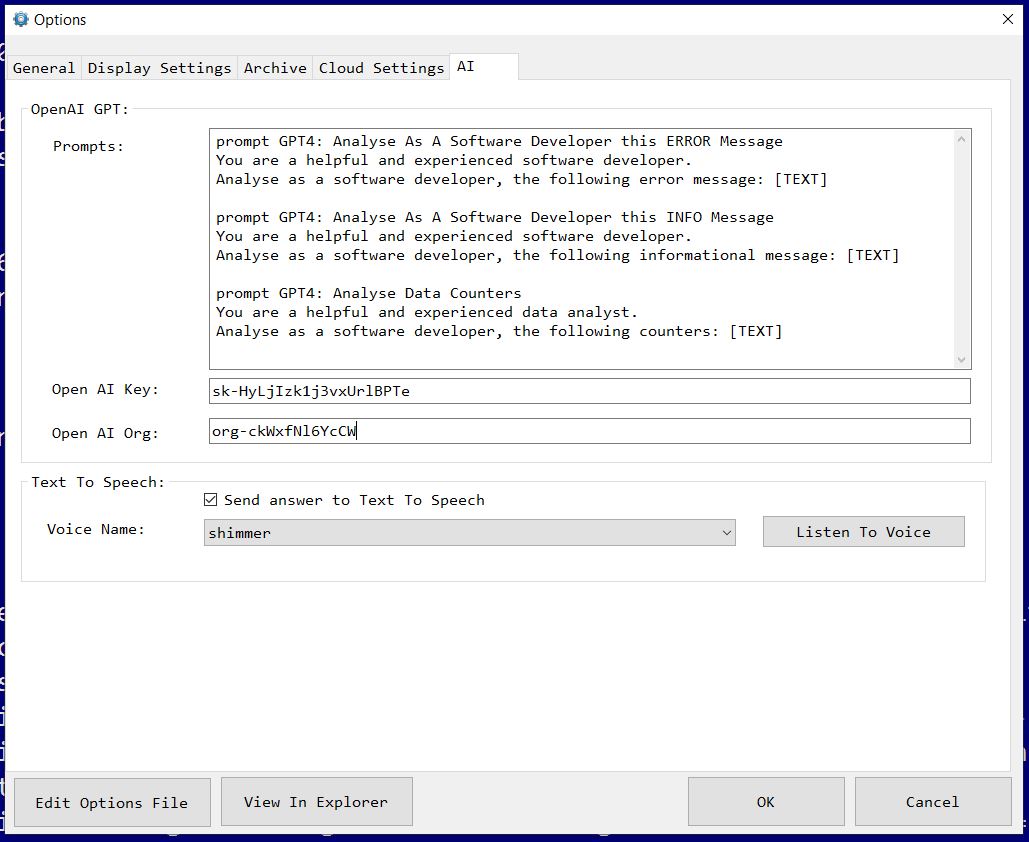Click the 'experienced data analyst' line
Viewport: 1029px width, 842px height.
coord(427,312)
